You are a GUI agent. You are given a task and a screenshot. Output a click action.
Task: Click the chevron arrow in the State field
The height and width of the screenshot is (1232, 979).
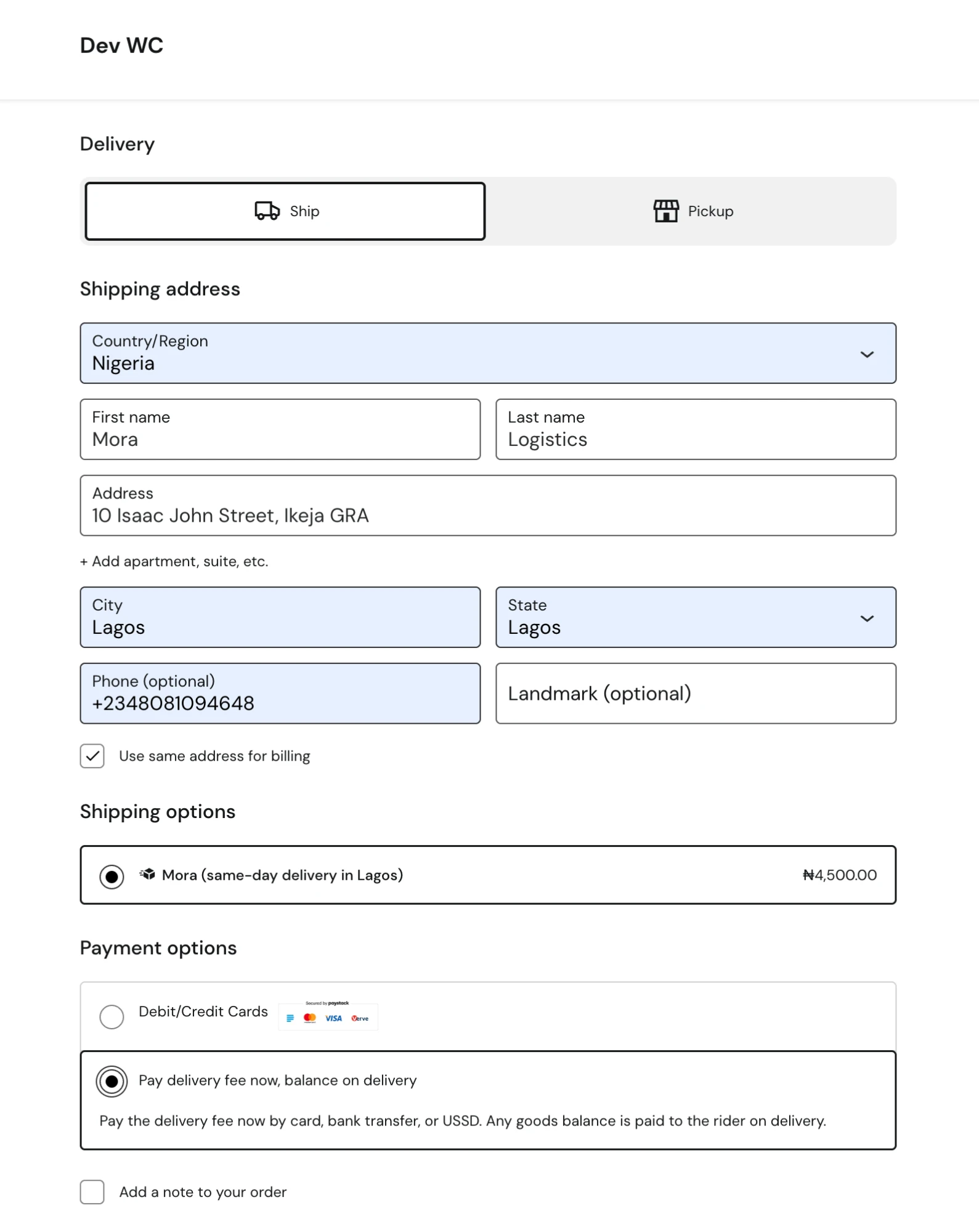(867, 618)
